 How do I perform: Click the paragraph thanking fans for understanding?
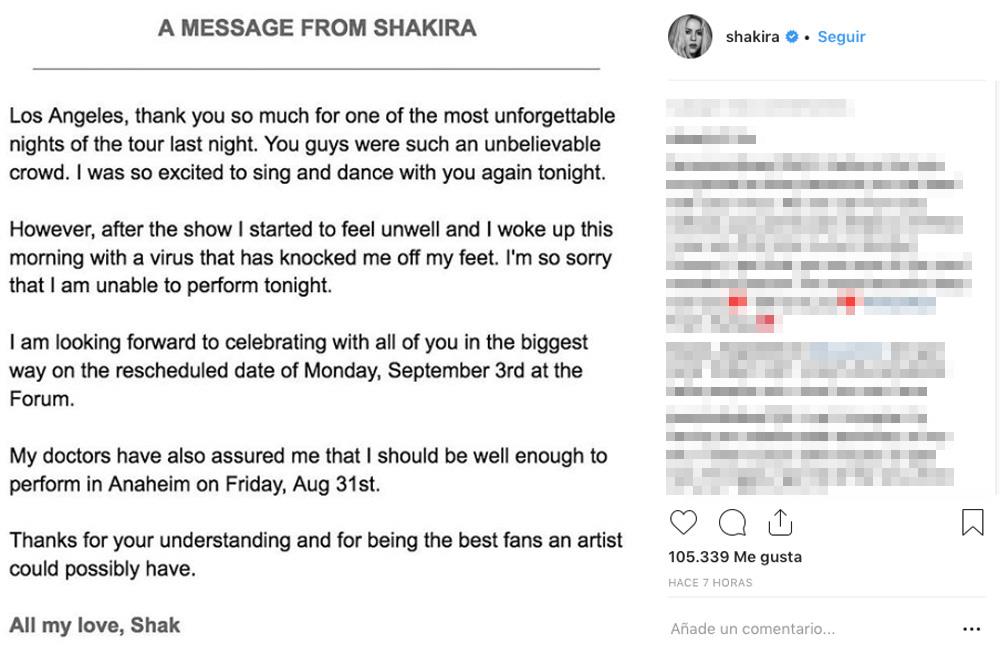315,555
